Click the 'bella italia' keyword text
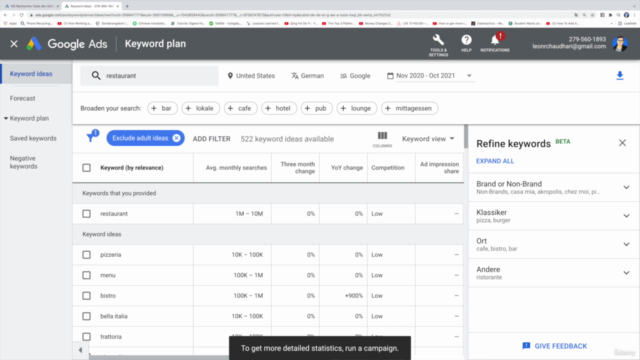The height and width of the screenshot is (360, 640). point(114,316)
